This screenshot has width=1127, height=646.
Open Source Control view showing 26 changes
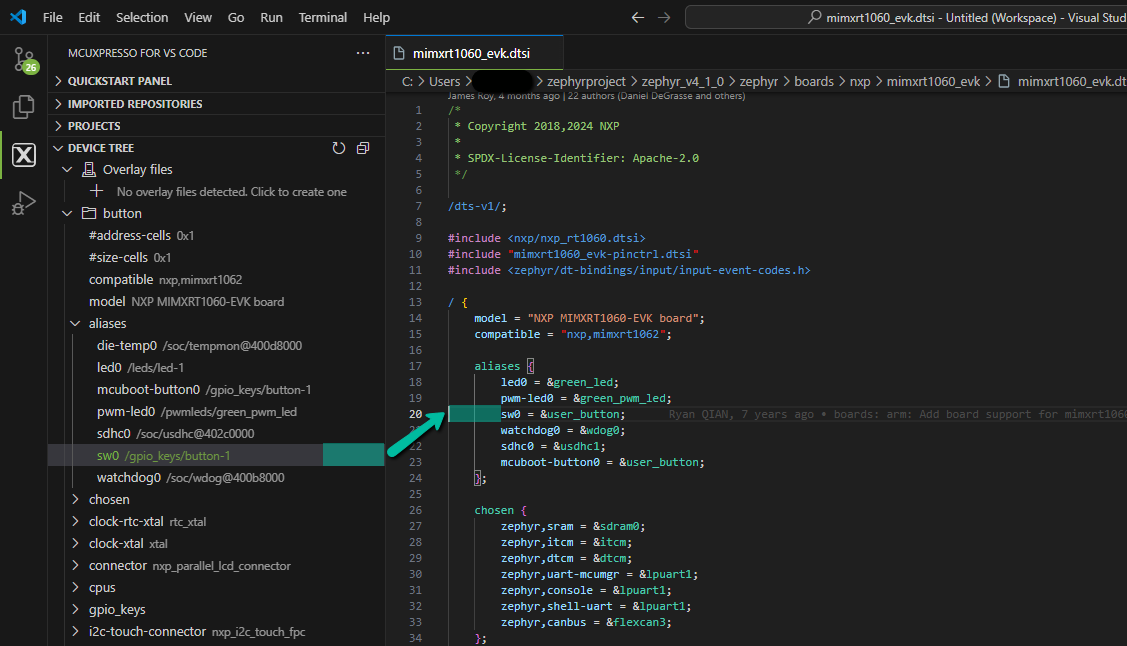coord(21,60)
